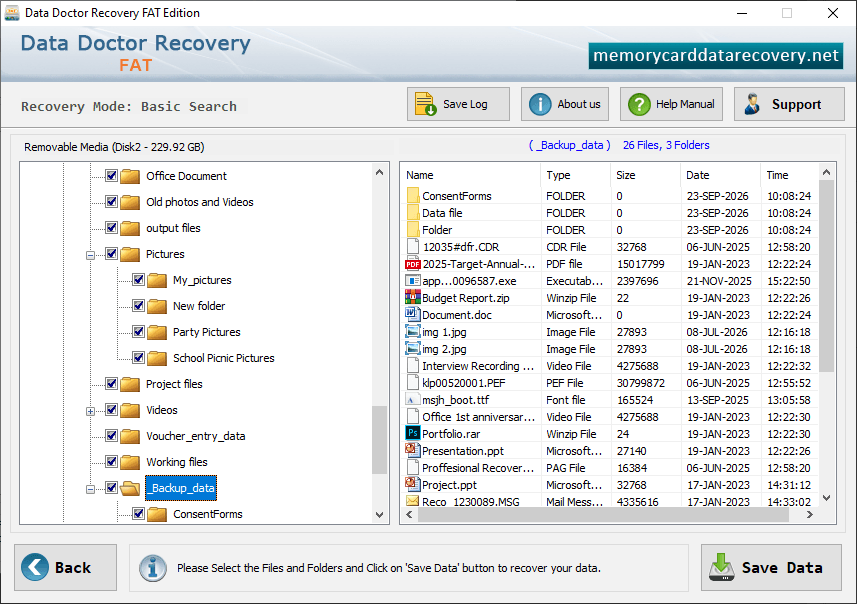This screenshot has height=604, width=857.
Task: Sort by the Type column header
Action: 558,175
